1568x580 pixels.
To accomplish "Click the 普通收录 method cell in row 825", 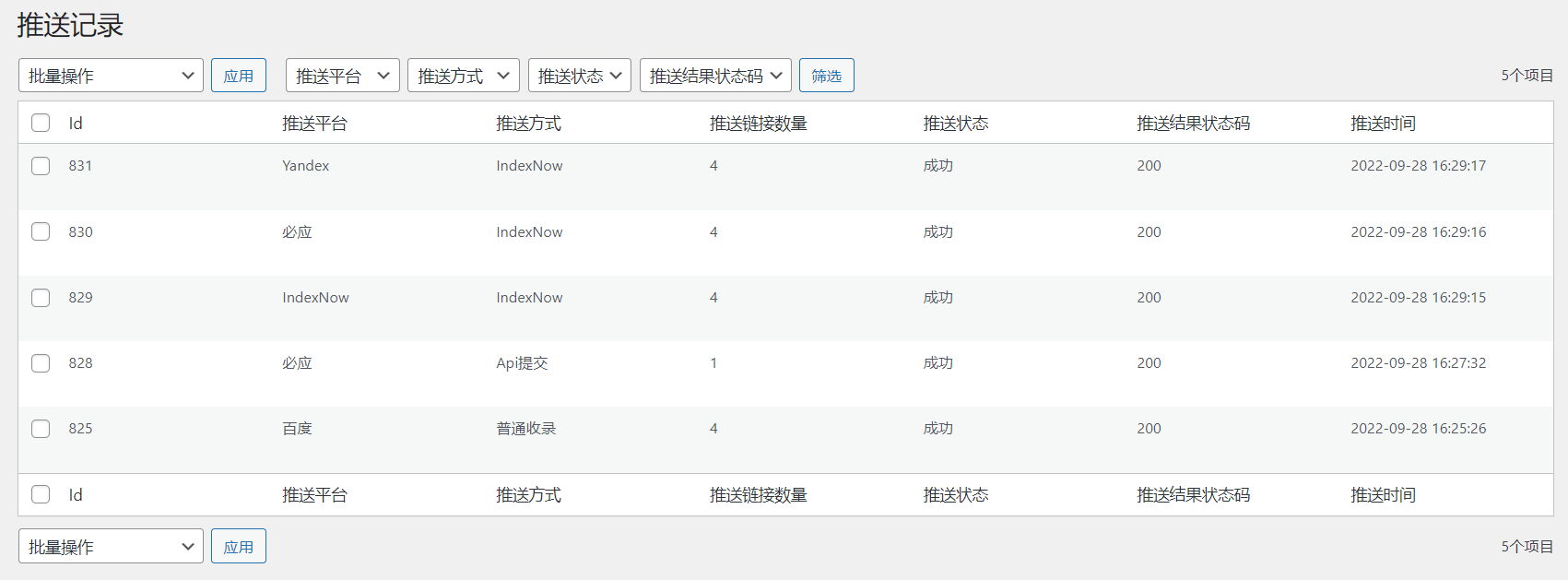I will coord(526,428).
